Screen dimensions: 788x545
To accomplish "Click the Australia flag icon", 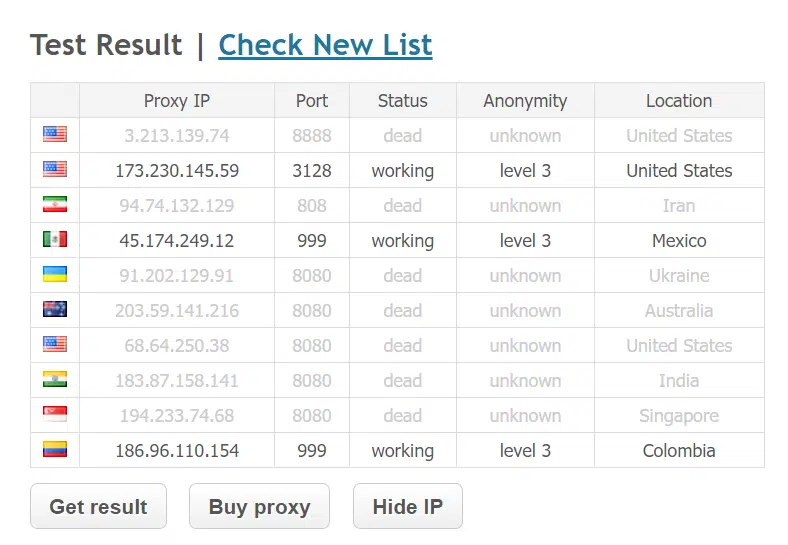I will coord(55,309).
